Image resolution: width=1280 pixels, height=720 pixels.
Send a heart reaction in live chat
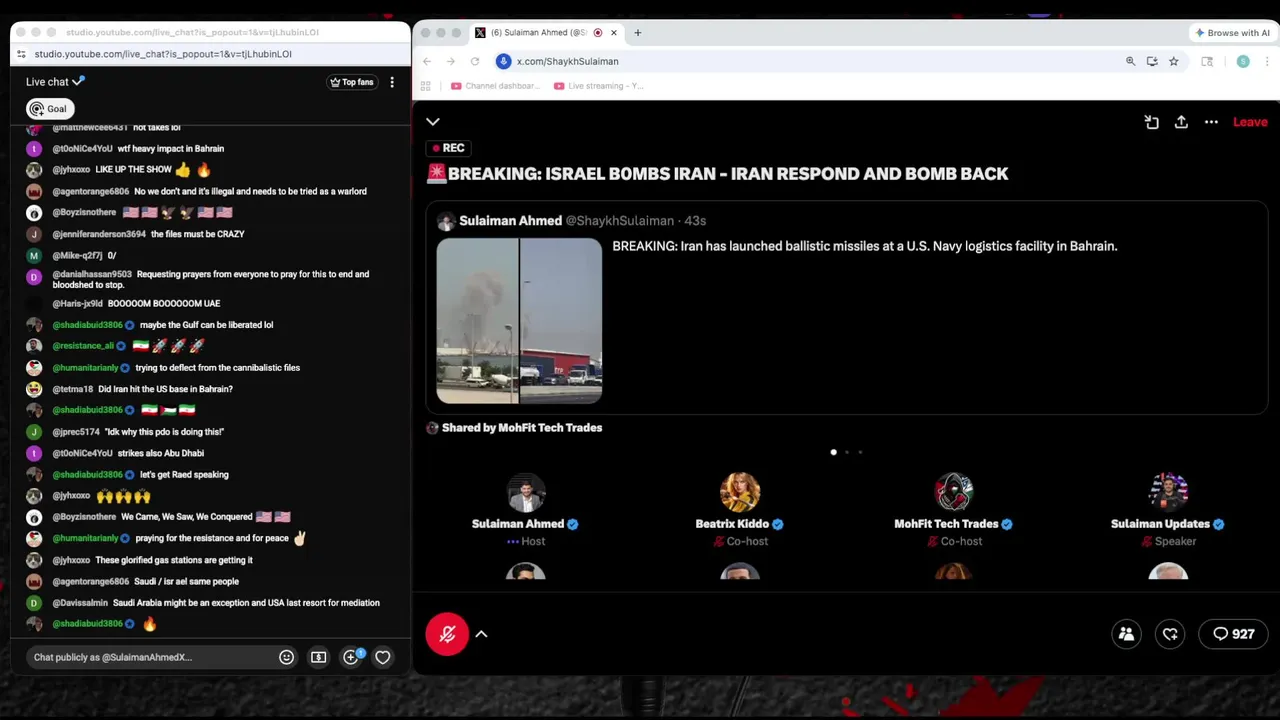click(x=382, y=658)
